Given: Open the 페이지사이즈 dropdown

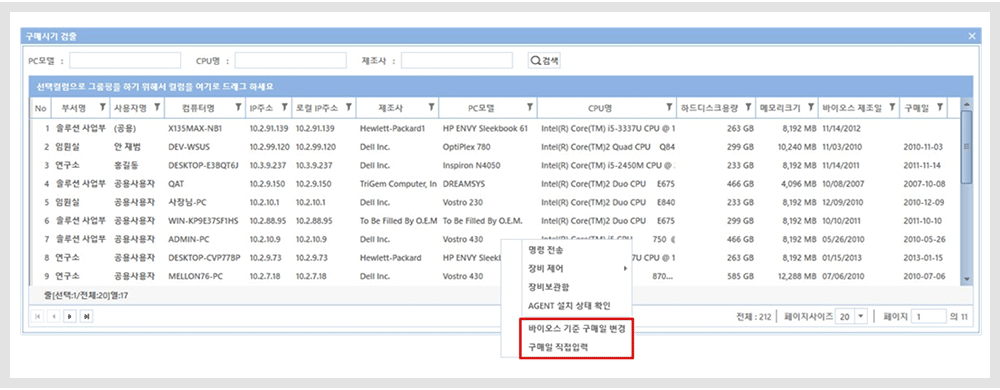Looking at the screenshot, I should coord(860,316).
